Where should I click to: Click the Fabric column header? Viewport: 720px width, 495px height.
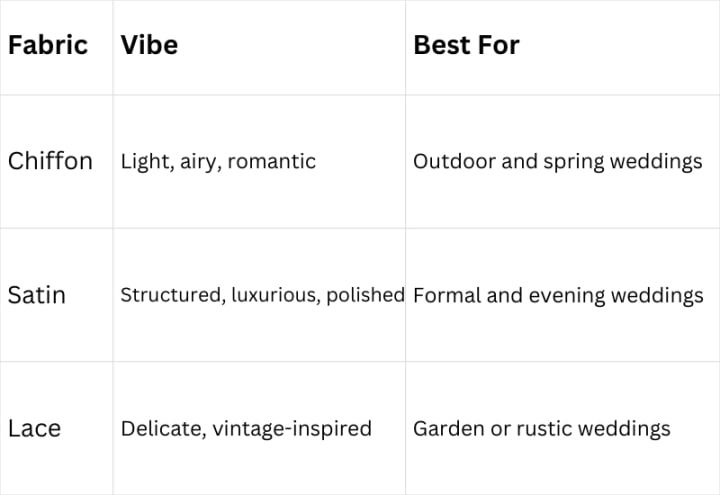pos(56,47)
